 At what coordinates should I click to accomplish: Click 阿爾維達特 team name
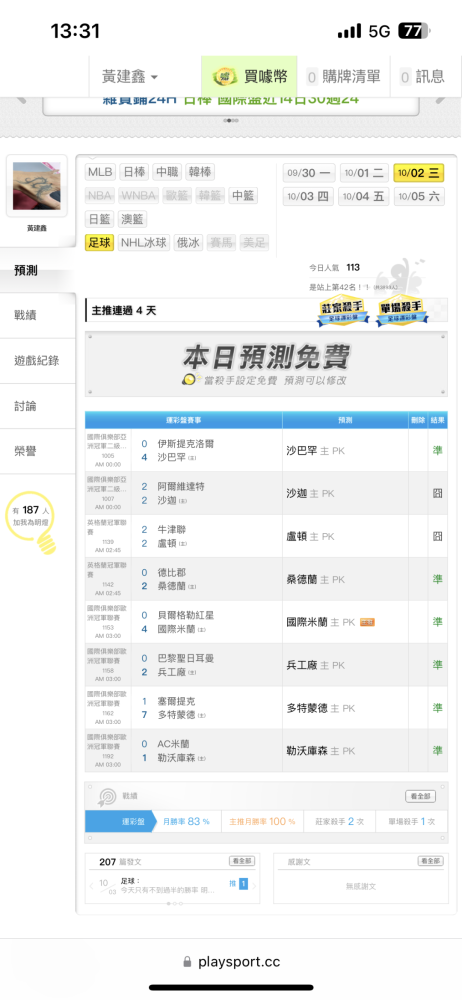point(181,487)
